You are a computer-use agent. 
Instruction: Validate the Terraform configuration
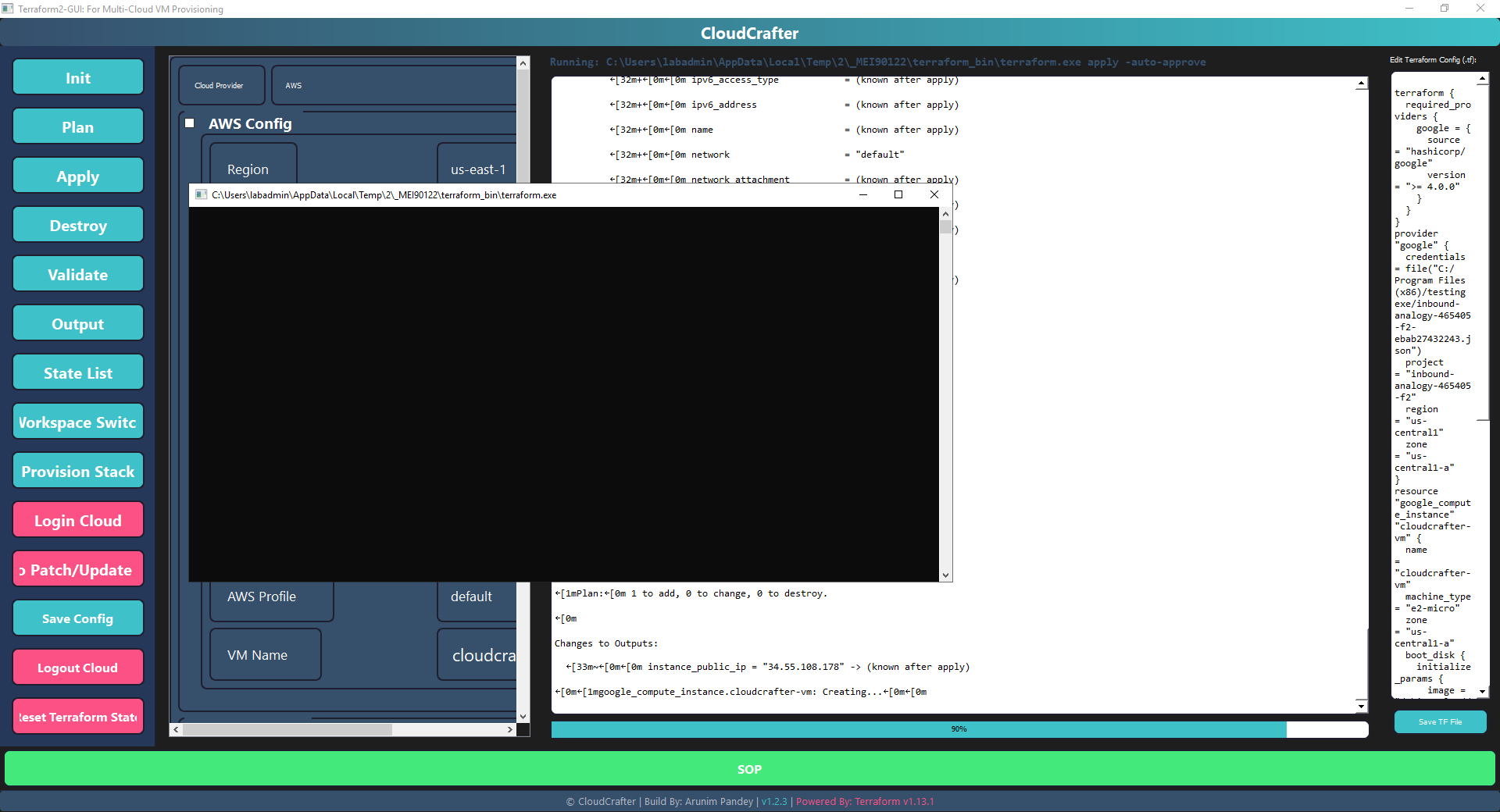[77, 273]
